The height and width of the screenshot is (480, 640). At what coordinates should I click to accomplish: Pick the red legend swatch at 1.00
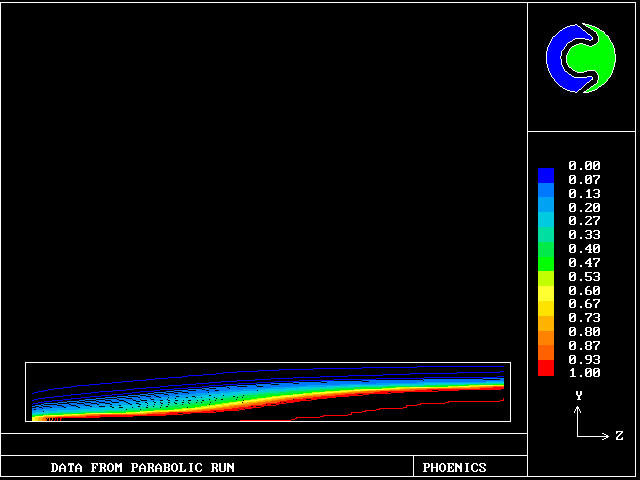tap(545, 369)
